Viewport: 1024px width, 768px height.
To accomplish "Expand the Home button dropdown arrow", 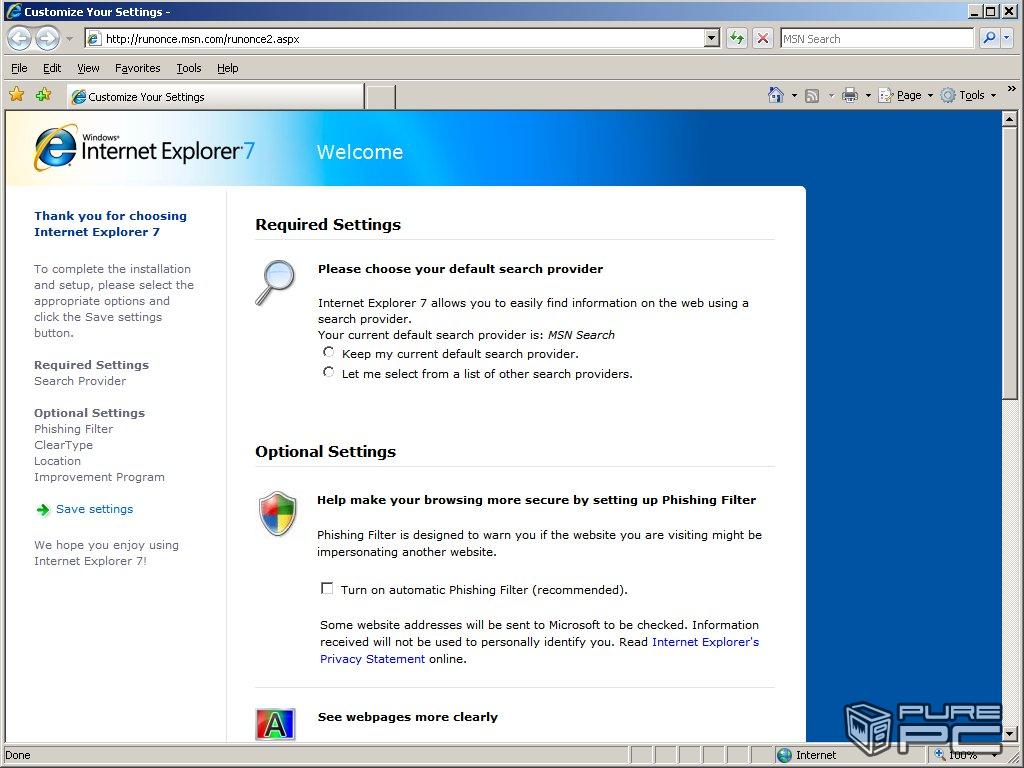I will click(x=794, y=95).
